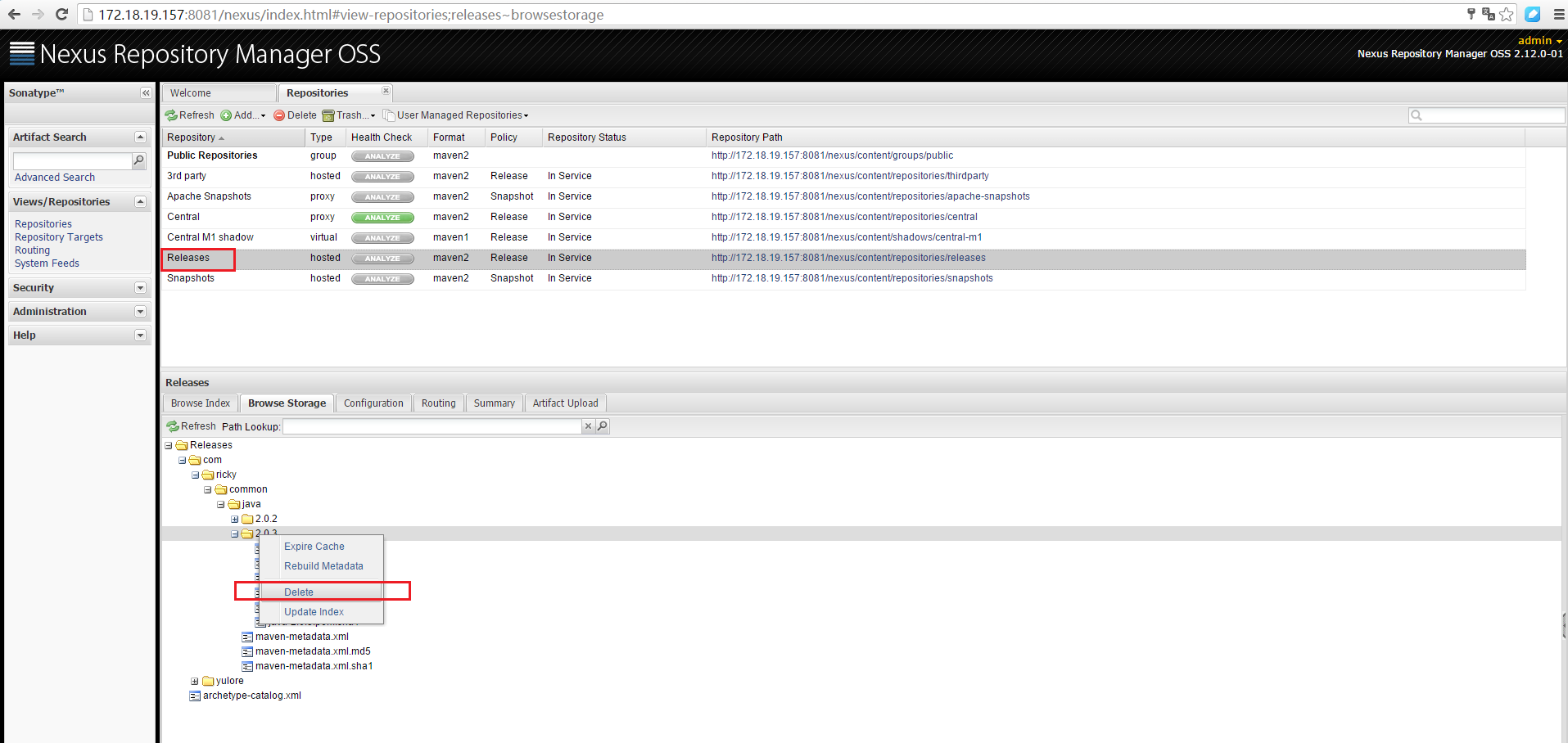Image resolution: width=1568 pixels, height=743 pixels.
Task: Select maven-metadata.xml file
Action: click(302, 637)
